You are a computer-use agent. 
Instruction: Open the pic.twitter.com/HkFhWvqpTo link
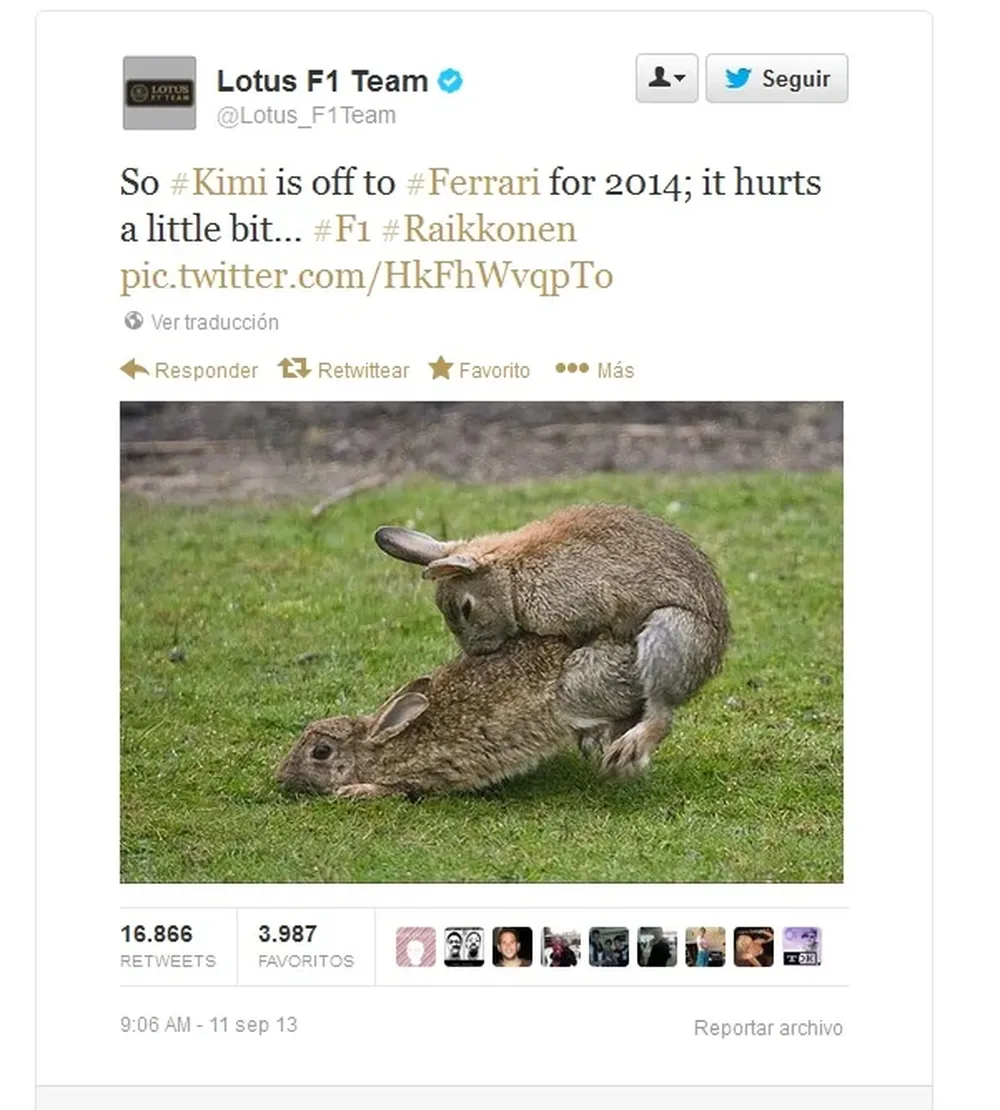367,275
